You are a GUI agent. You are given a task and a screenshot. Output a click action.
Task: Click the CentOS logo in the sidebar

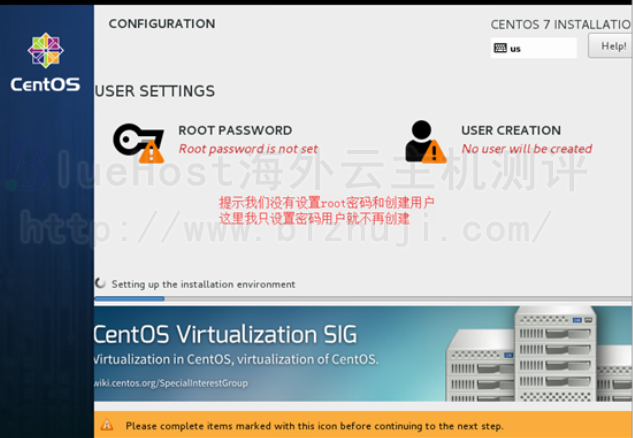46,50
